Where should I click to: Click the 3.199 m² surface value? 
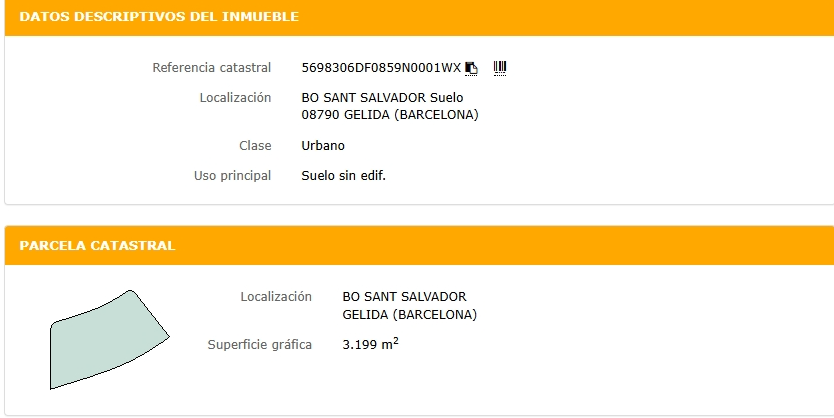coord(370,345)
